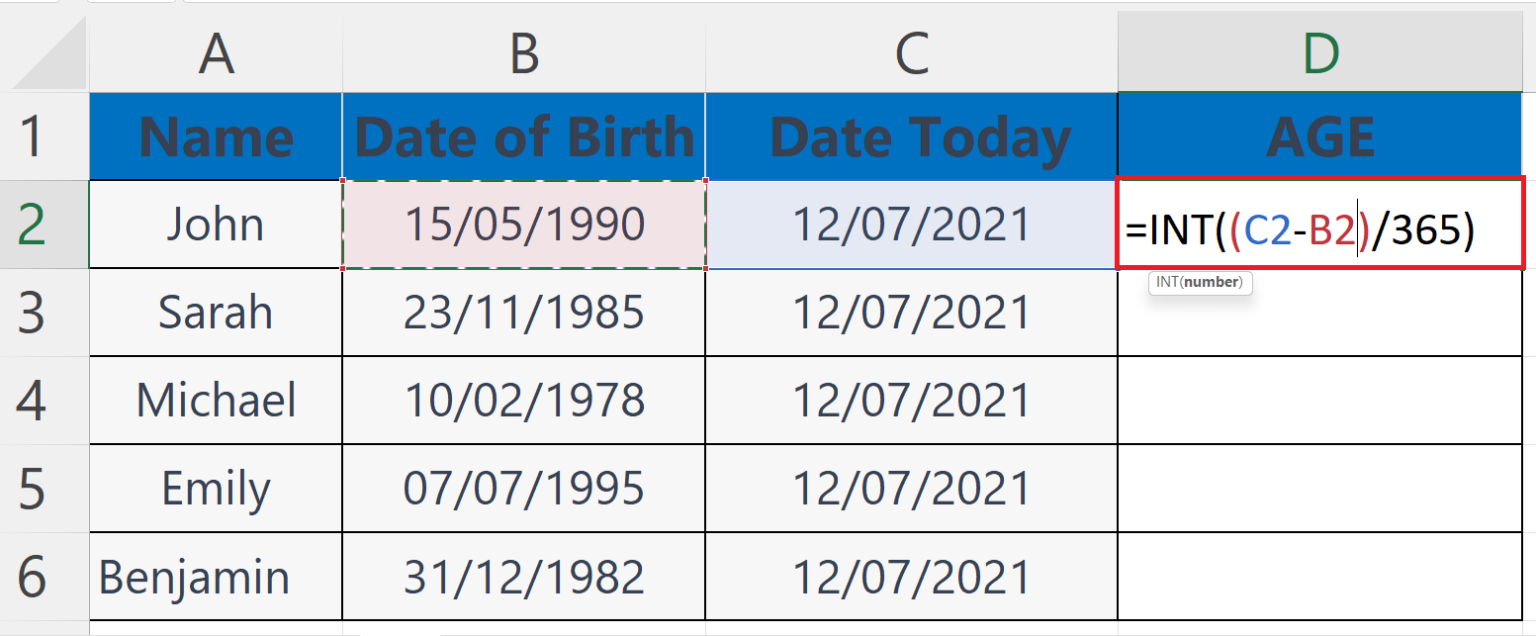Click the AGE header cell
Image resolution: width=1536 pixels, height=636 pixels.
1320,135
